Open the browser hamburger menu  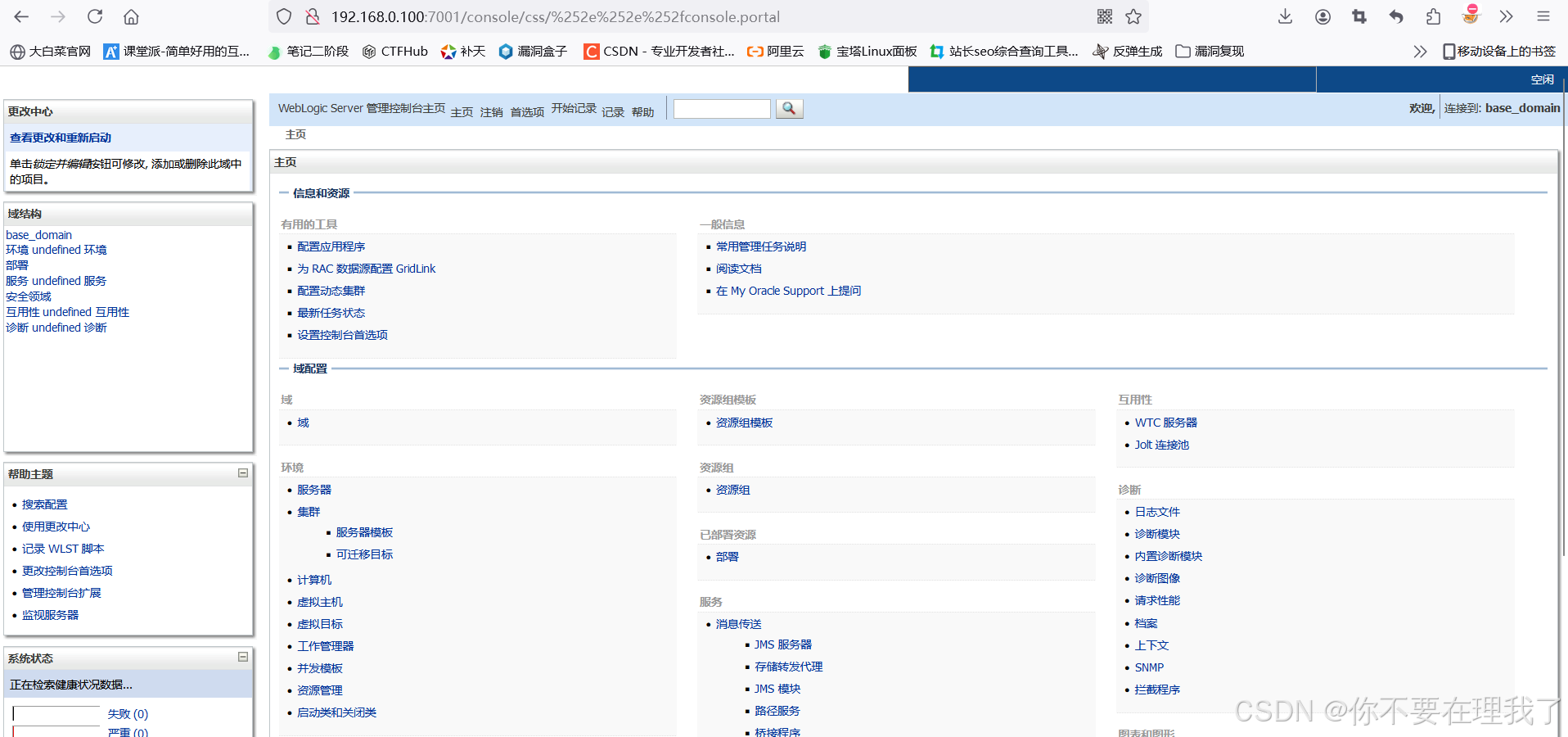coord(1543,16)
